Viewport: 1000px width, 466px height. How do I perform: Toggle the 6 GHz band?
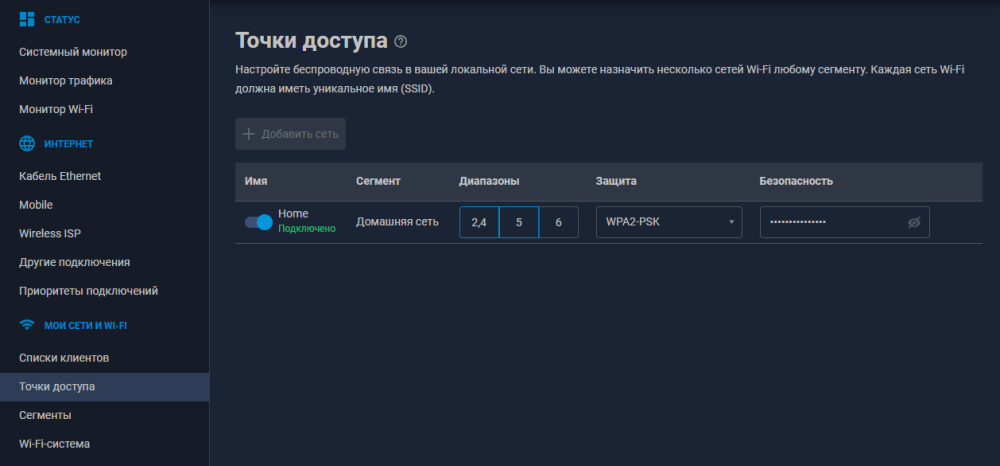(558, 222)
